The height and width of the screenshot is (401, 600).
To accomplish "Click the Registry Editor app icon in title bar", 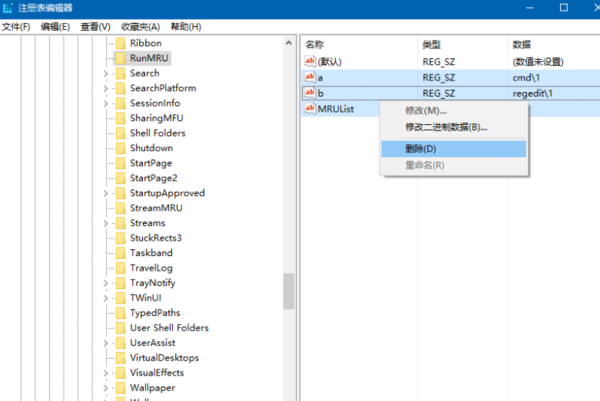I will pyautogui.click(x=9, y=8).
